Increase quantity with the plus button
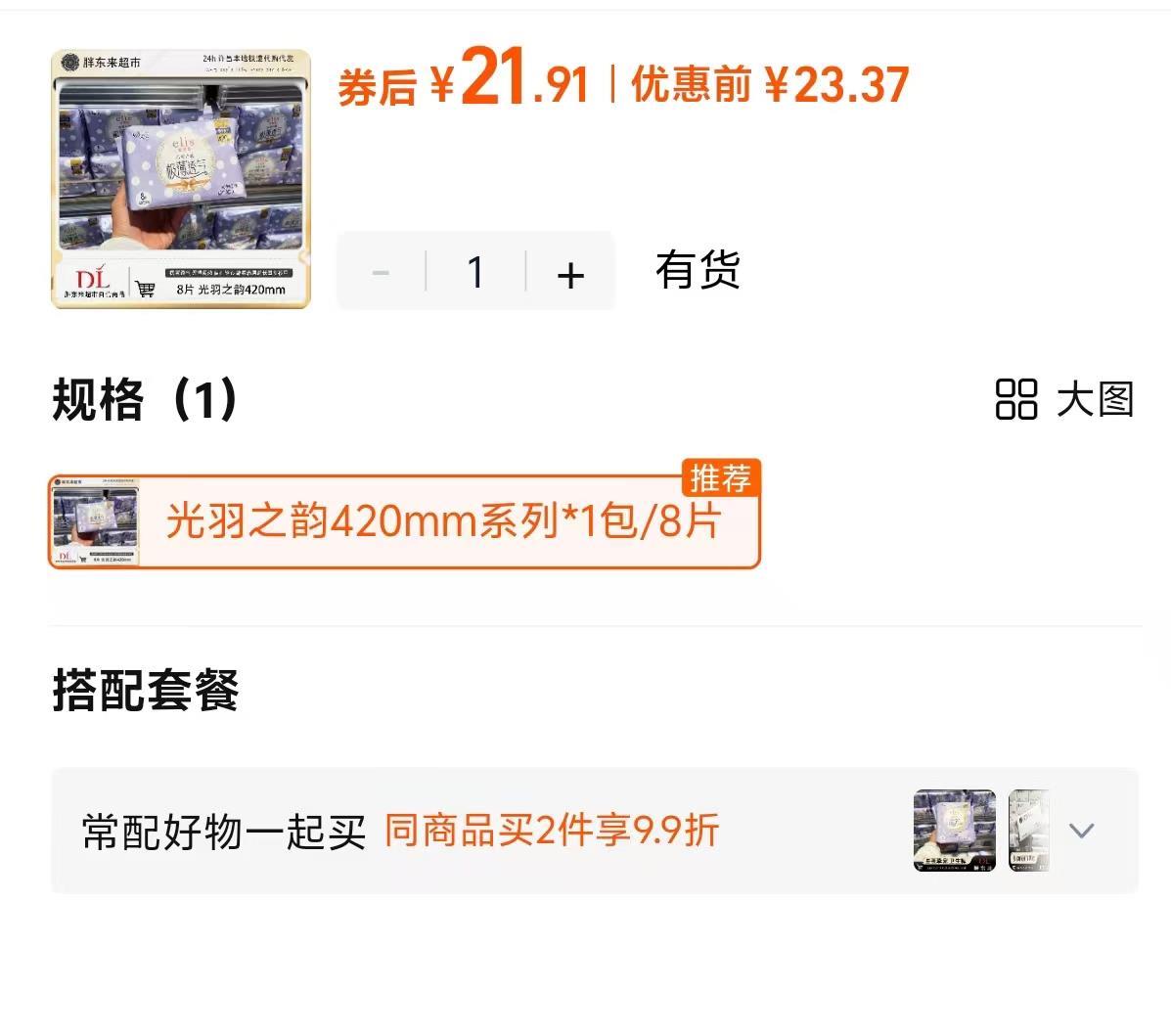 [570, 274]
